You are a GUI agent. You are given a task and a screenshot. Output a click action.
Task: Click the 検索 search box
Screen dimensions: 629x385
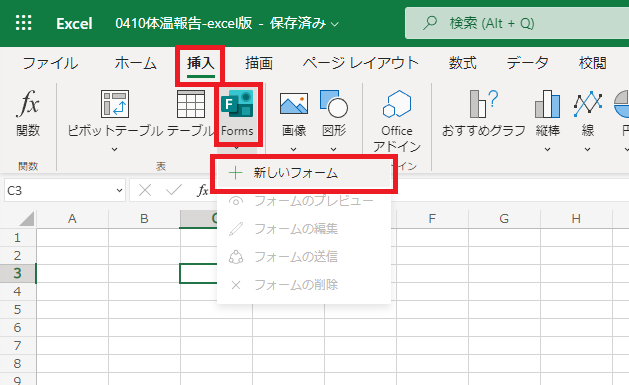(x=517, y=23)
